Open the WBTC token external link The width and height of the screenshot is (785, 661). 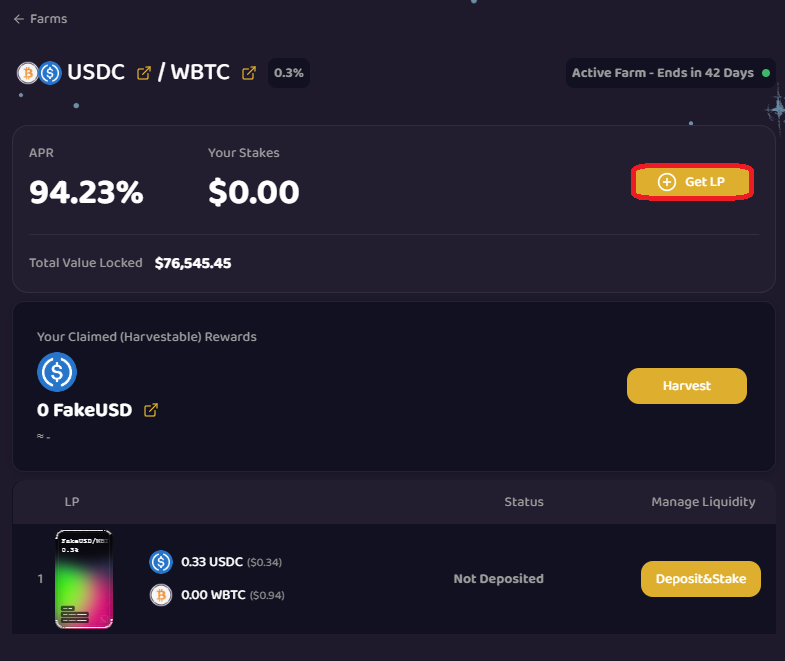[x=249, y=73]
